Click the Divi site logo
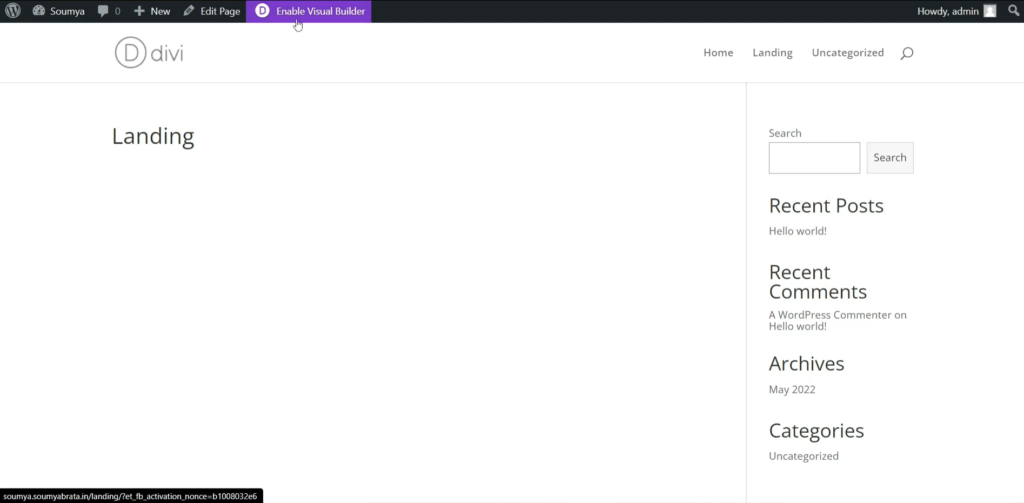Image resolution: width=1024 pixels, height=503 pixels. (149, 53)
